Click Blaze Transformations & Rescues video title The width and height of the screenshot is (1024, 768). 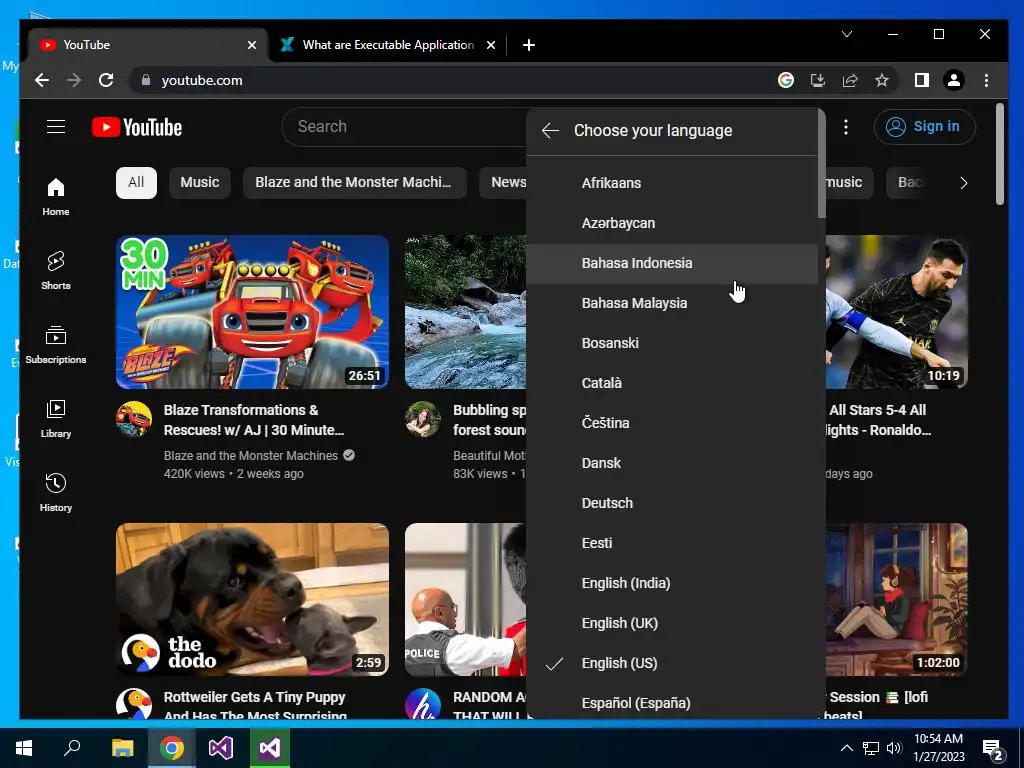click(254, 420)
